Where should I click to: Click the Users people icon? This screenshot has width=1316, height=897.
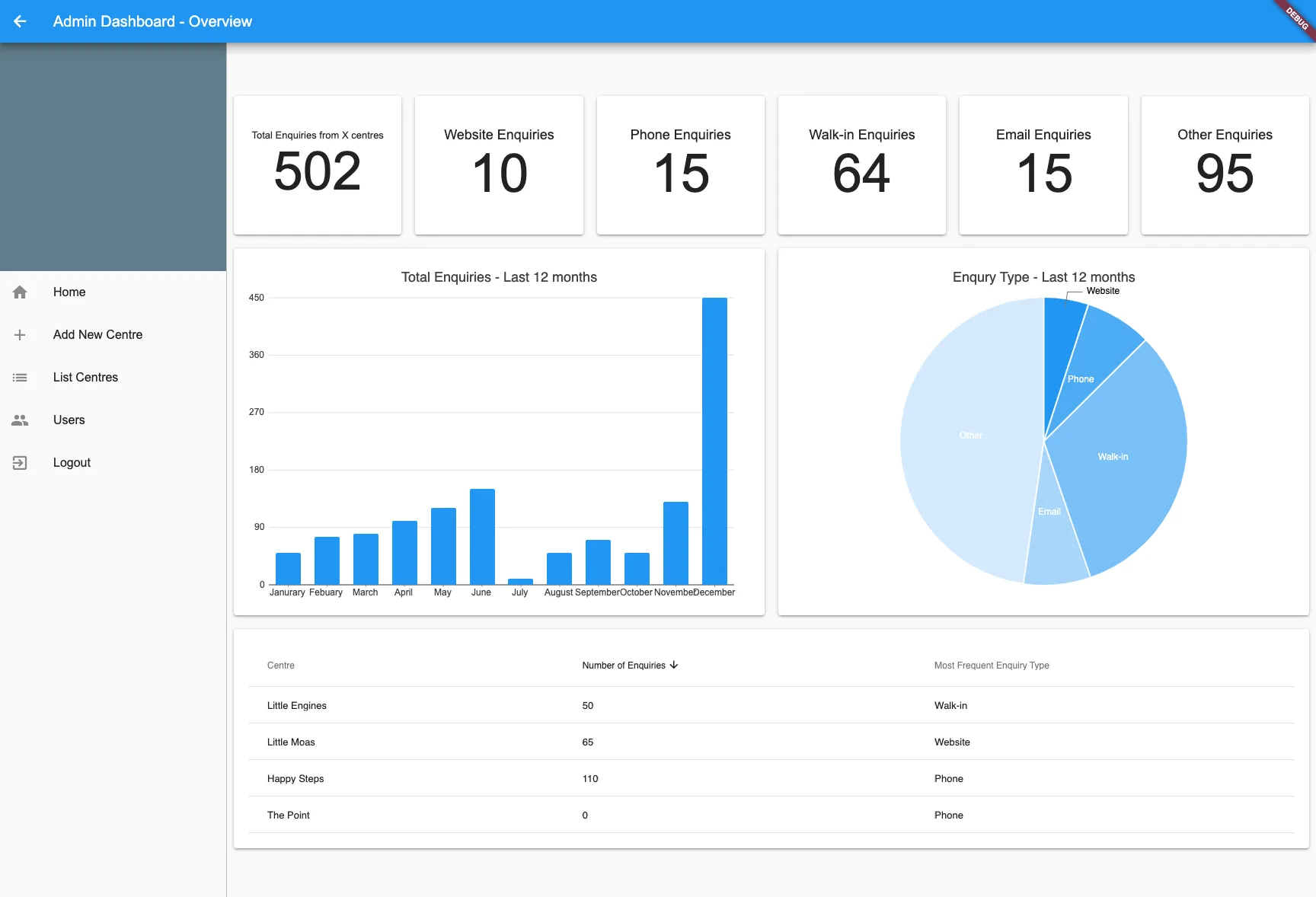20,420
